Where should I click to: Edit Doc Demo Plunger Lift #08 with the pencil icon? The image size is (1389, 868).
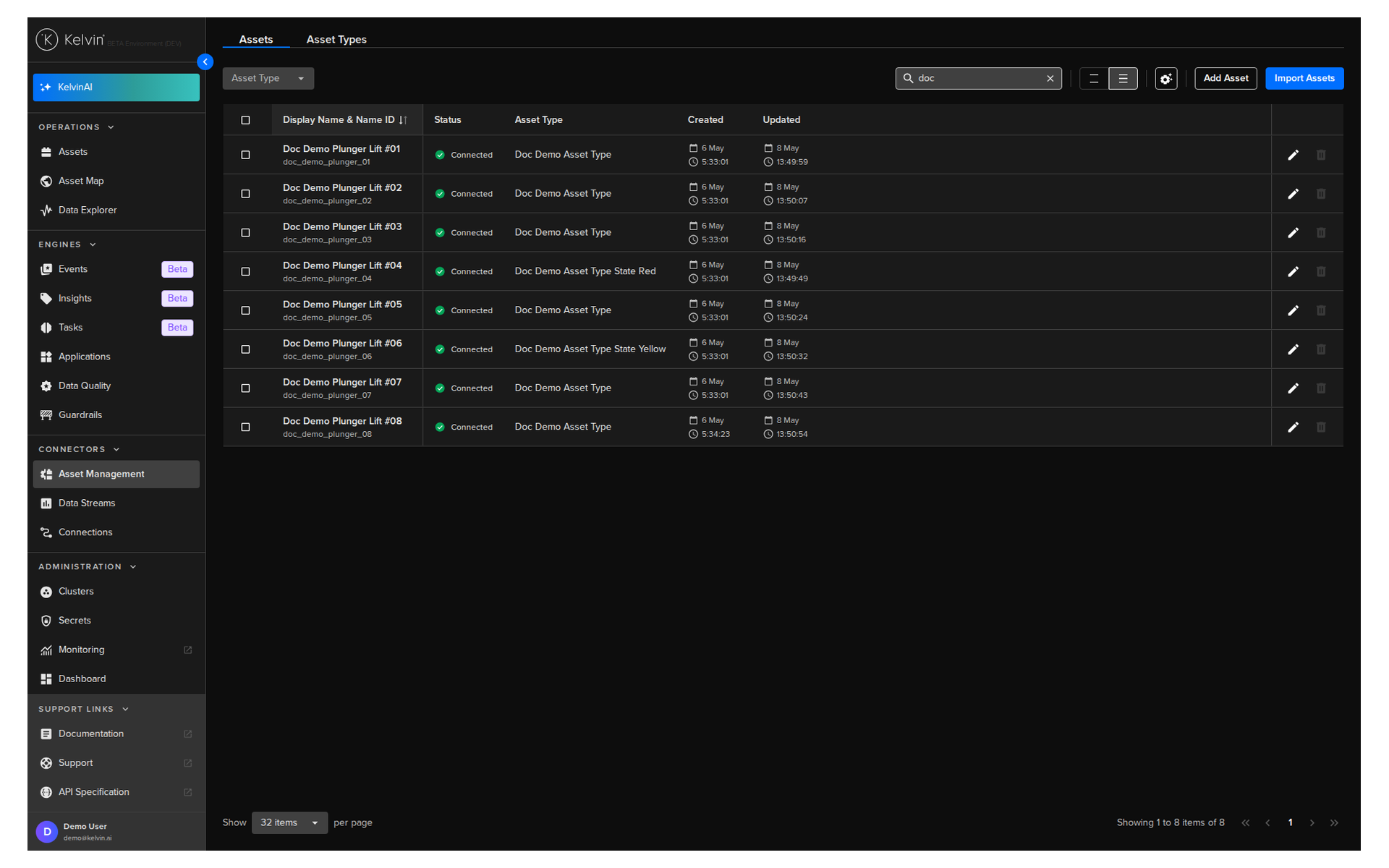click(1293, 427)
